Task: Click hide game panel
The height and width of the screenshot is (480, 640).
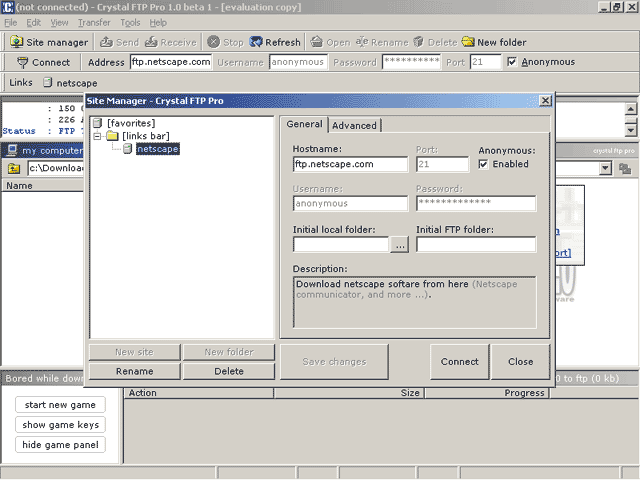Action: pyautogui.click(x=60, y=445)
